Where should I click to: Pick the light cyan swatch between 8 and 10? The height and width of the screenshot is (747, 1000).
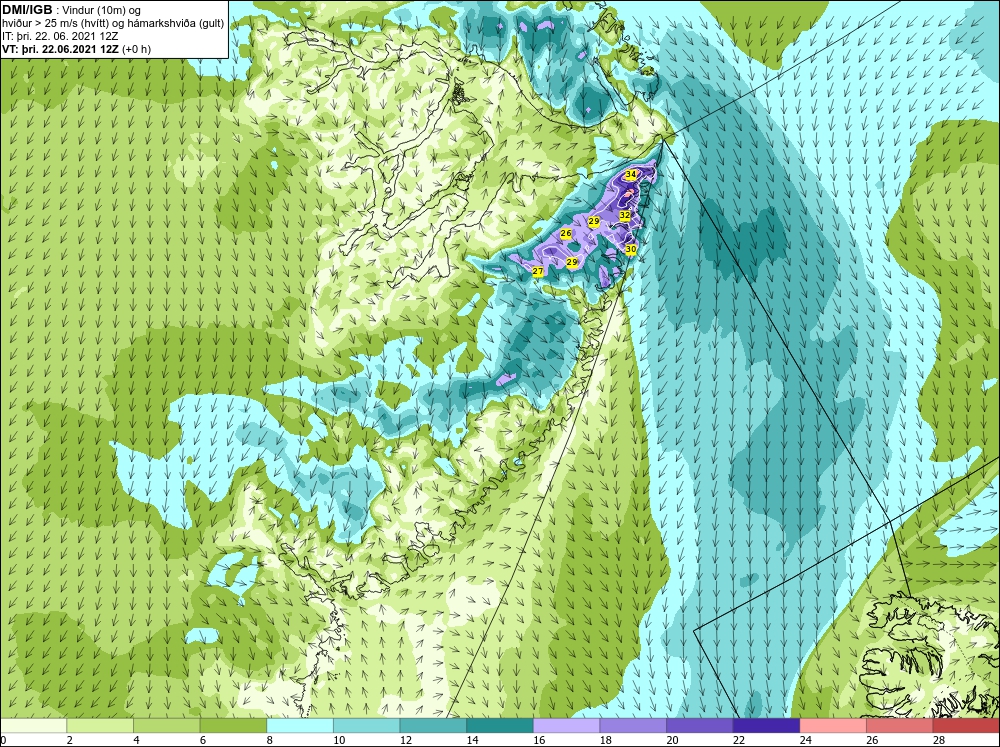300,725
